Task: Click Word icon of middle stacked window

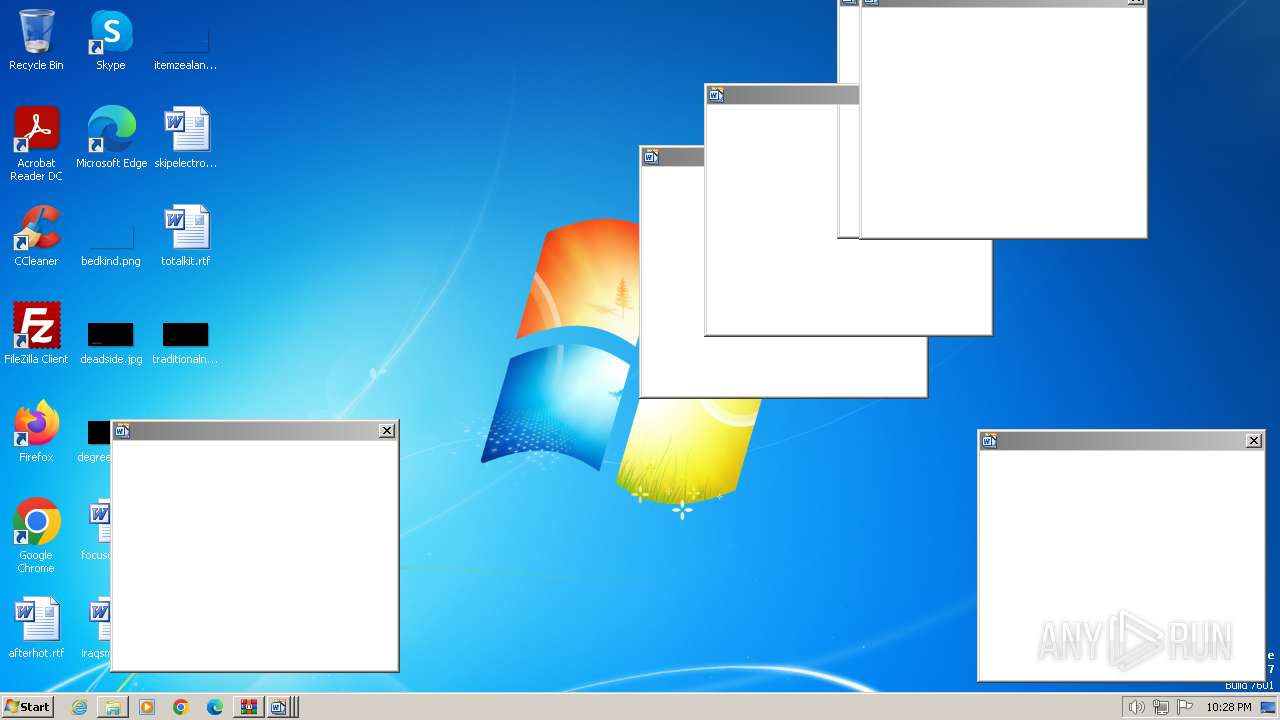Action: point(716,95)
